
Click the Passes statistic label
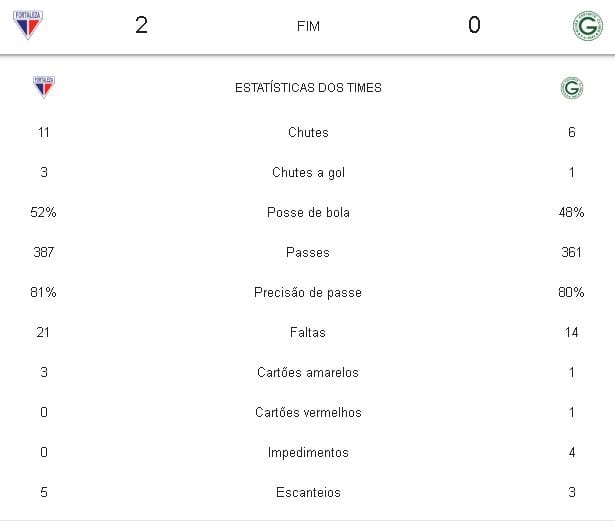[308, 252]
